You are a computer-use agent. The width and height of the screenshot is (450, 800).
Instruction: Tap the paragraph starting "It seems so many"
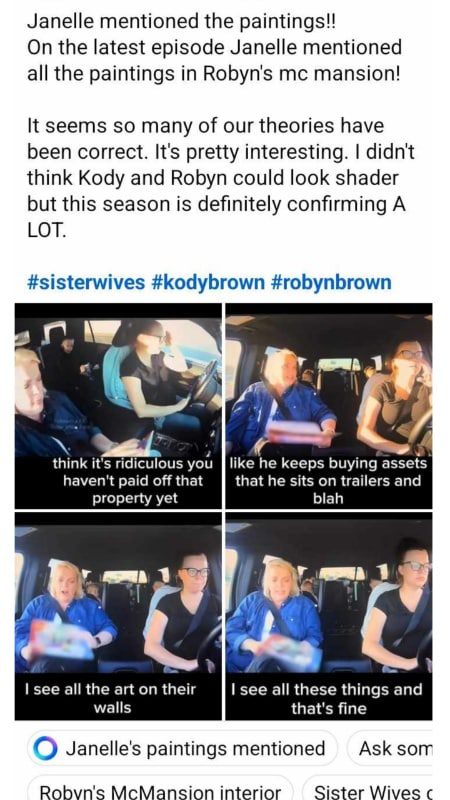coord(217,178)
